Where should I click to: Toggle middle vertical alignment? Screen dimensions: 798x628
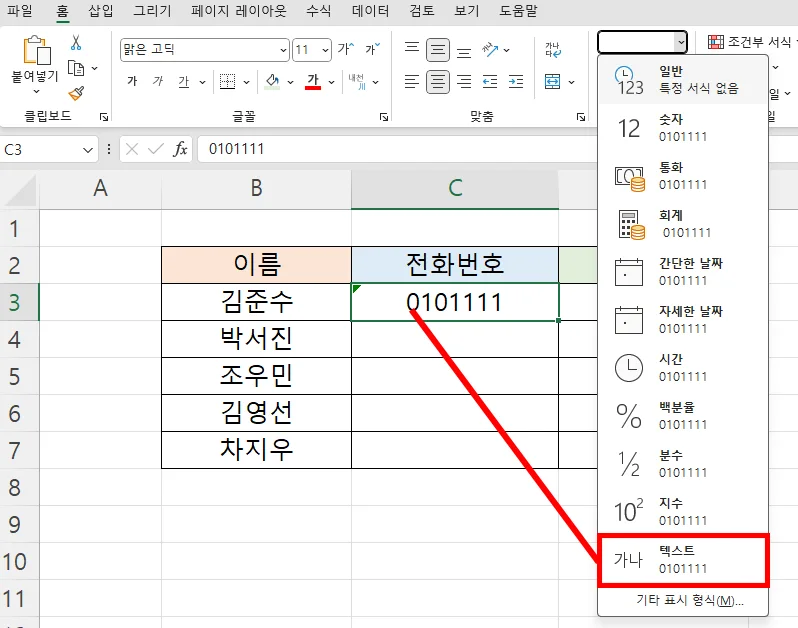point(438,50)
